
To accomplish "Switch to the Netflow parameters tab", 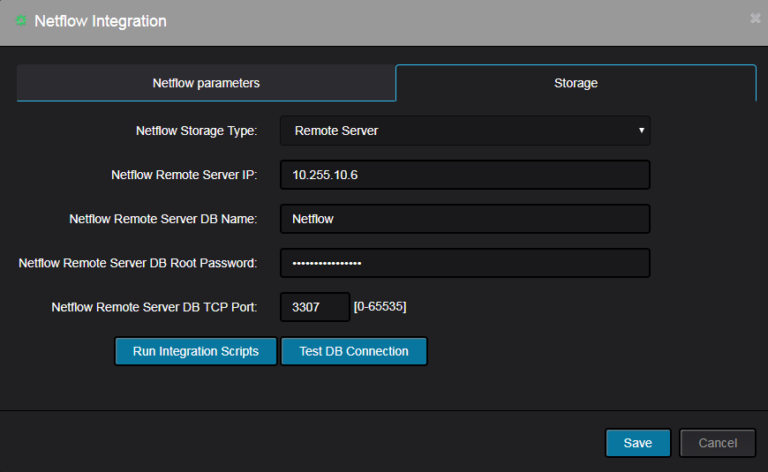I will pos(206,83).
